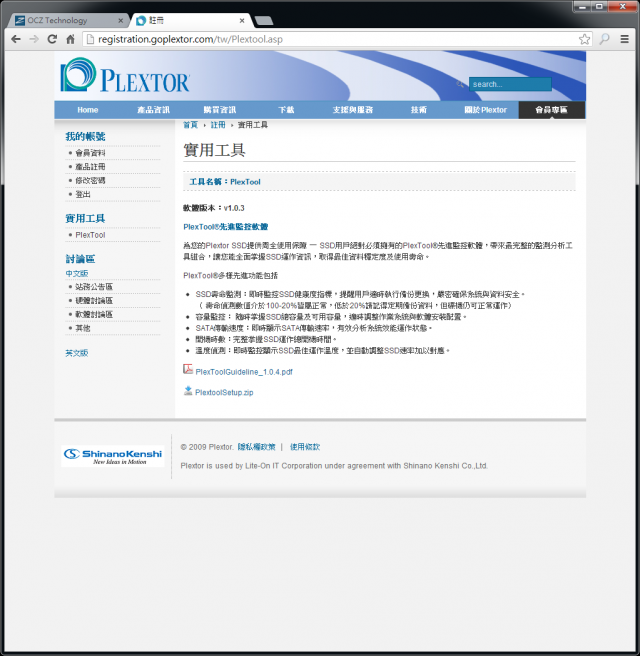
Task: Click the 註冊 breadcrumb link
Action: [218, 125]
